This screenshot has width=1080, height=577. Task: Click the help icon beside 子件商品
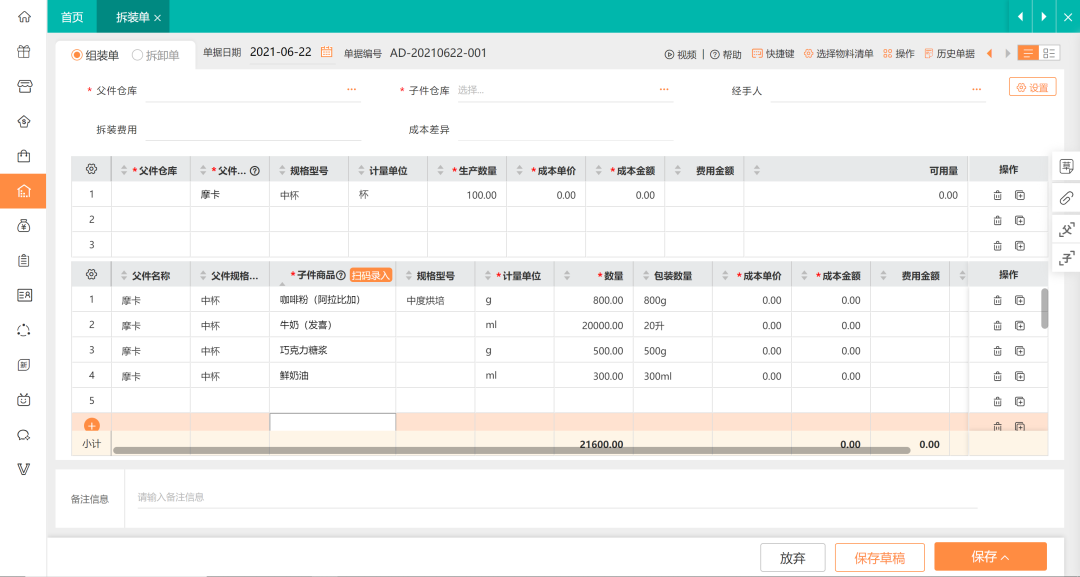pos(341,275)
